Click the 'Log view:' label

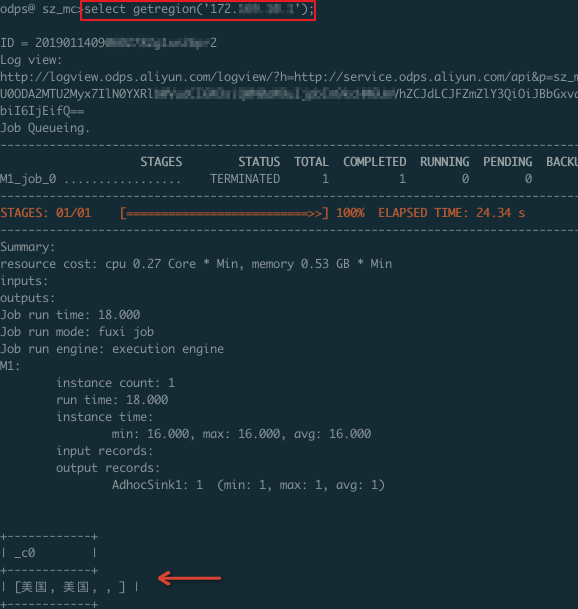(31, 60)
